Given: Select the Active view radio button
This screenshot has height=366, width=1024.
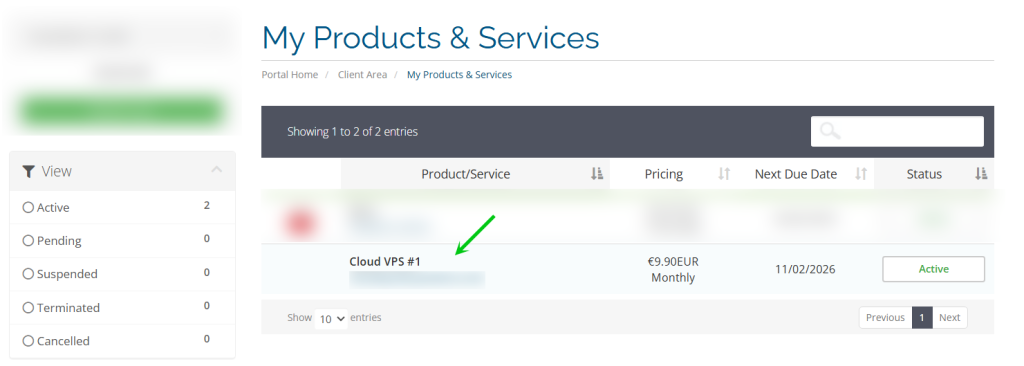Looking at the screenshot, I should (x=28, y=207).
